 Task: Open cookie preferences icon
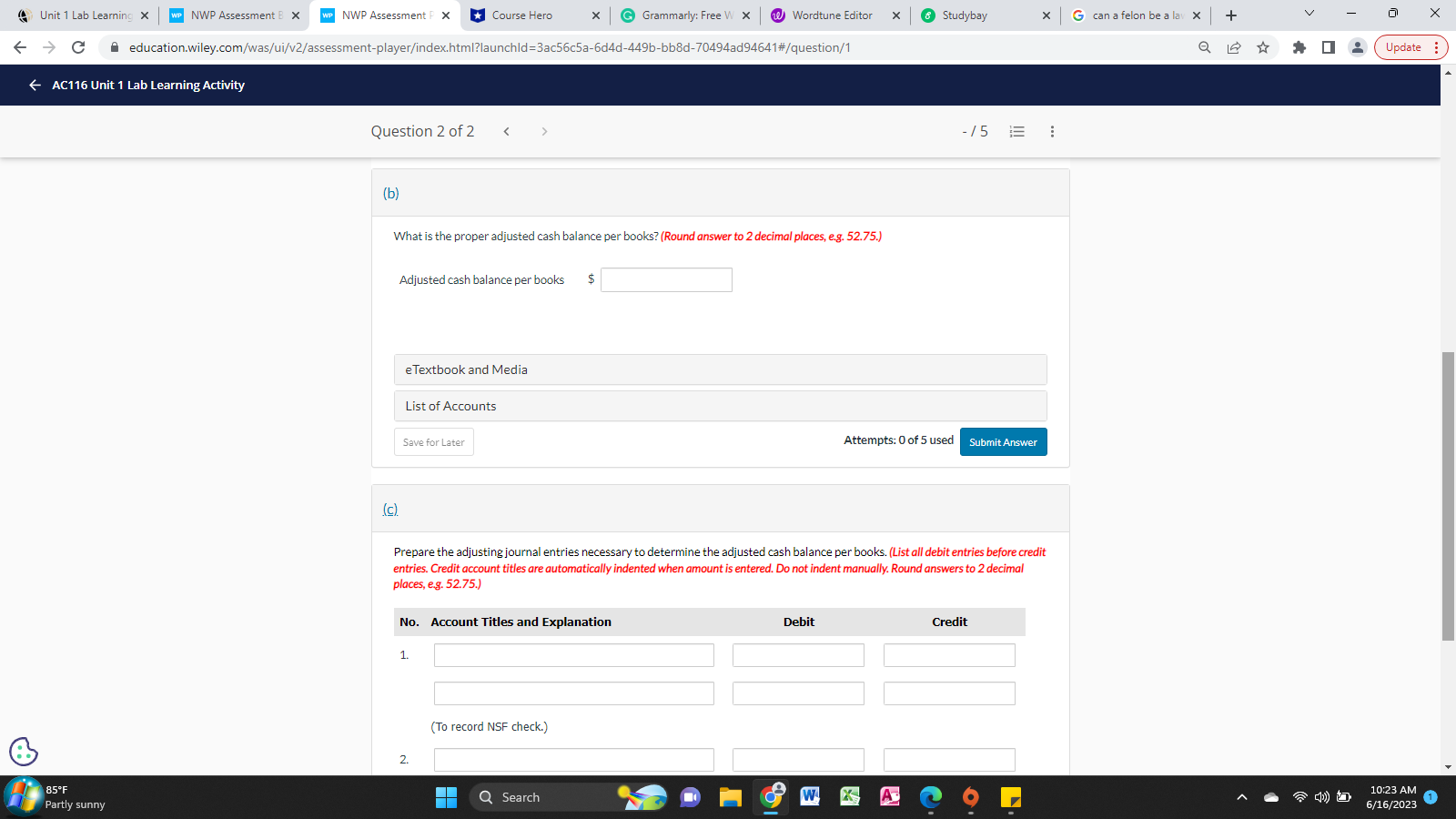[24, 752]
